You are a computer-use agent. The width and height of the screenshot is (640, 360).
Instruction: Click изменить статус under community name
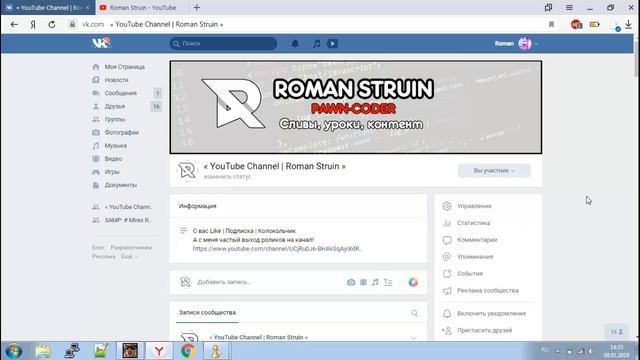click(x=227, y=177)
